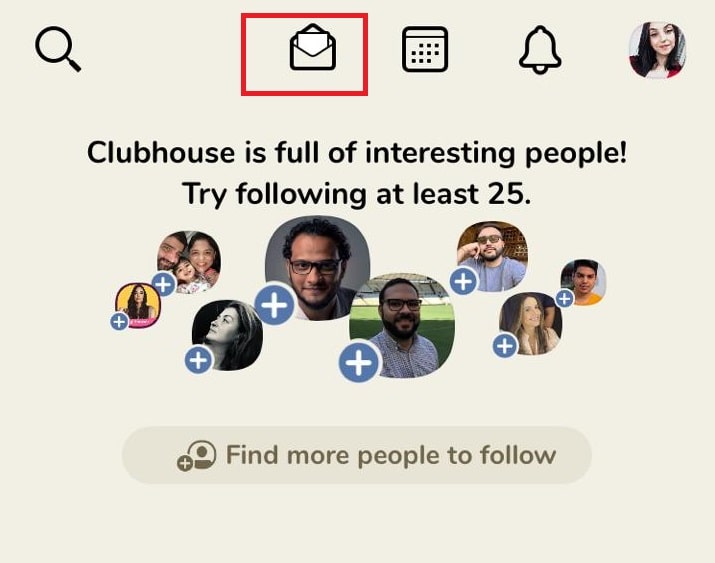Open the black-and-white woman's profile photo

click(227, 335)
